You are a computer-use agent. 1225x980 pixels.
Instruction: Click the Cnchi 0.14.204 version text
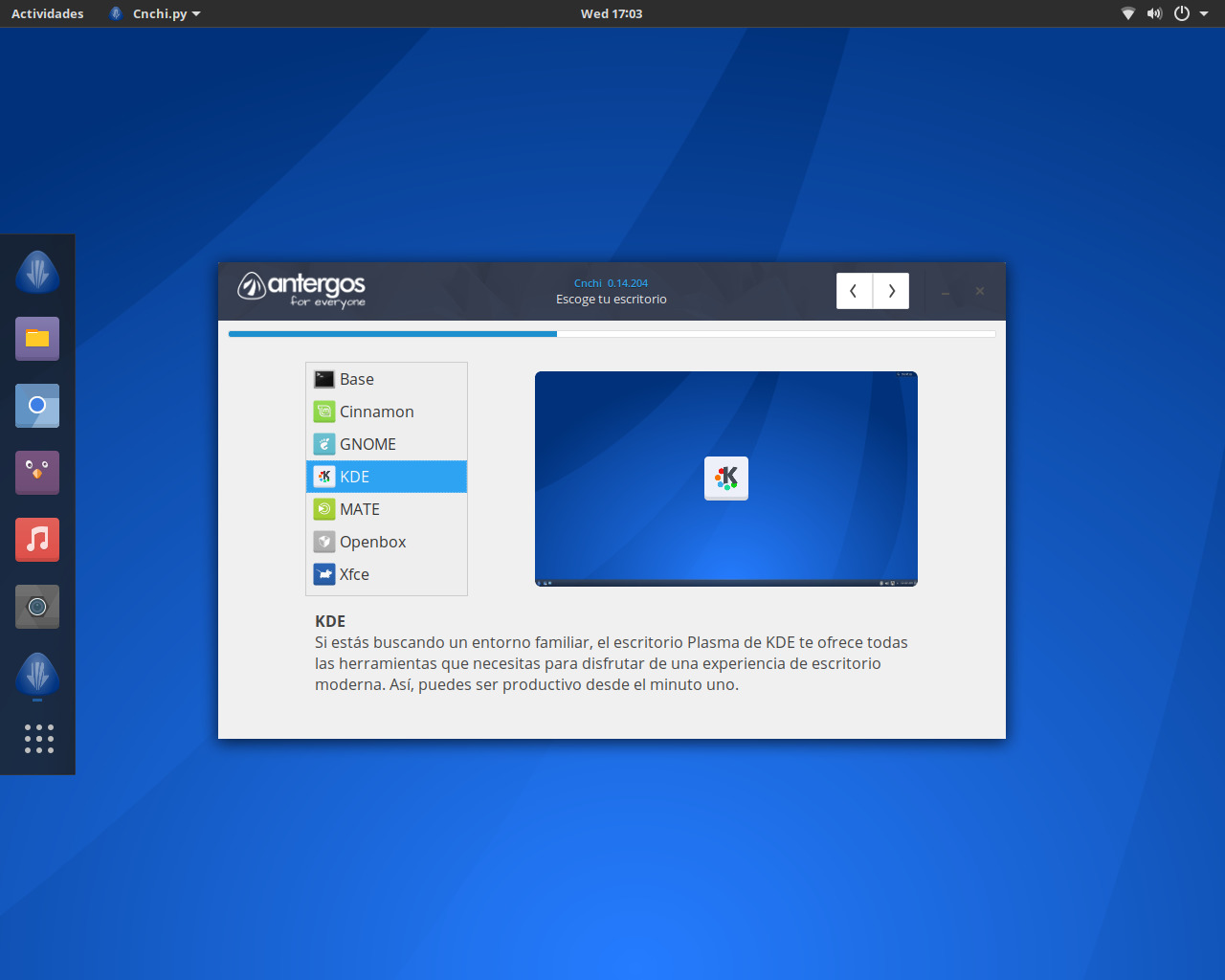611,283
